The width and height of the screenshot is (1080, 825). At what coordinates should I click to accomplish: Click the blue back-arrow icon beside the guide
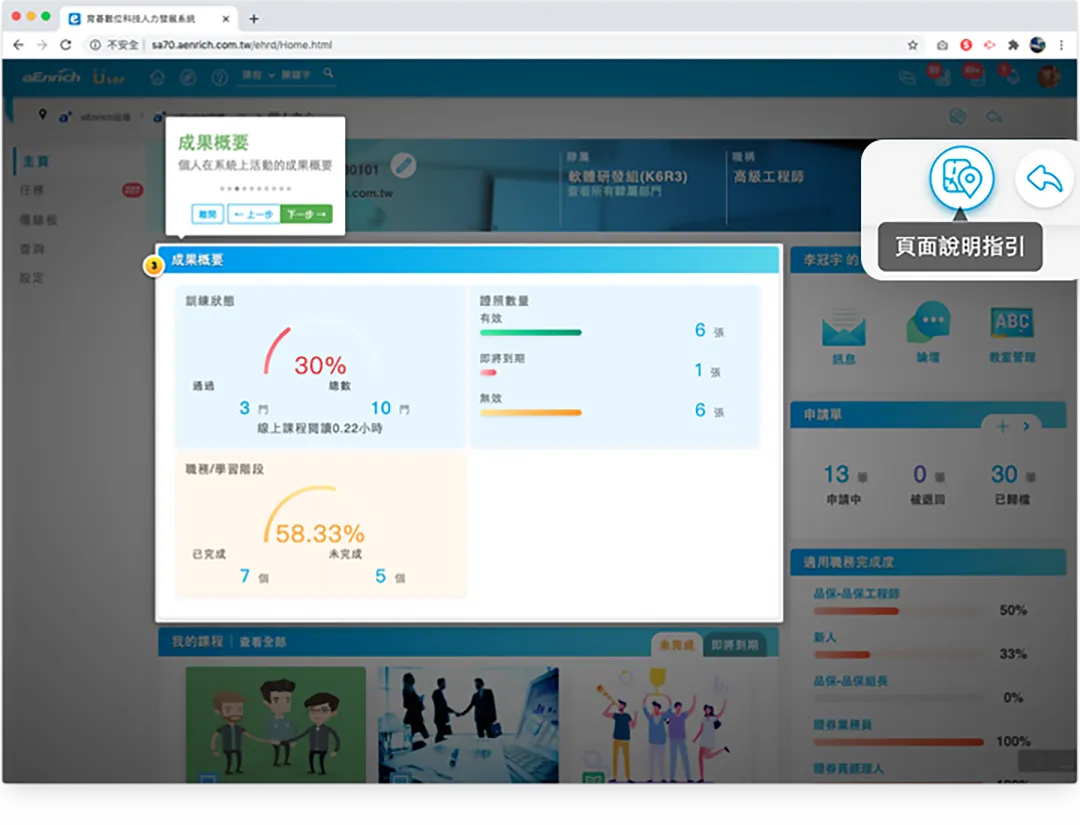click(x=1043, y=176)
